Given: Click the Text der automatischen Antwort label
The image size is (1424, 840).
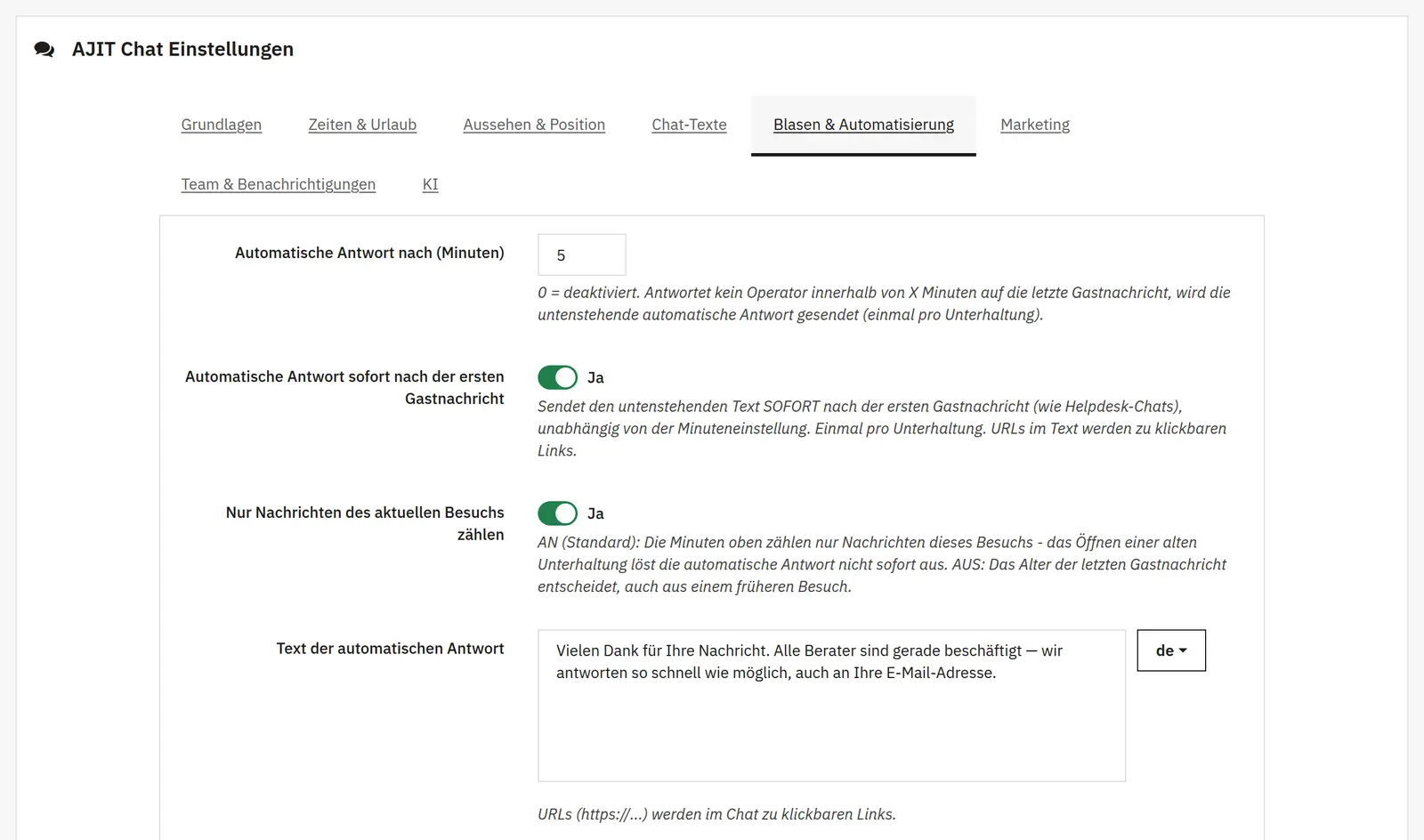Looking at the screenshot, I should [390, 649].
